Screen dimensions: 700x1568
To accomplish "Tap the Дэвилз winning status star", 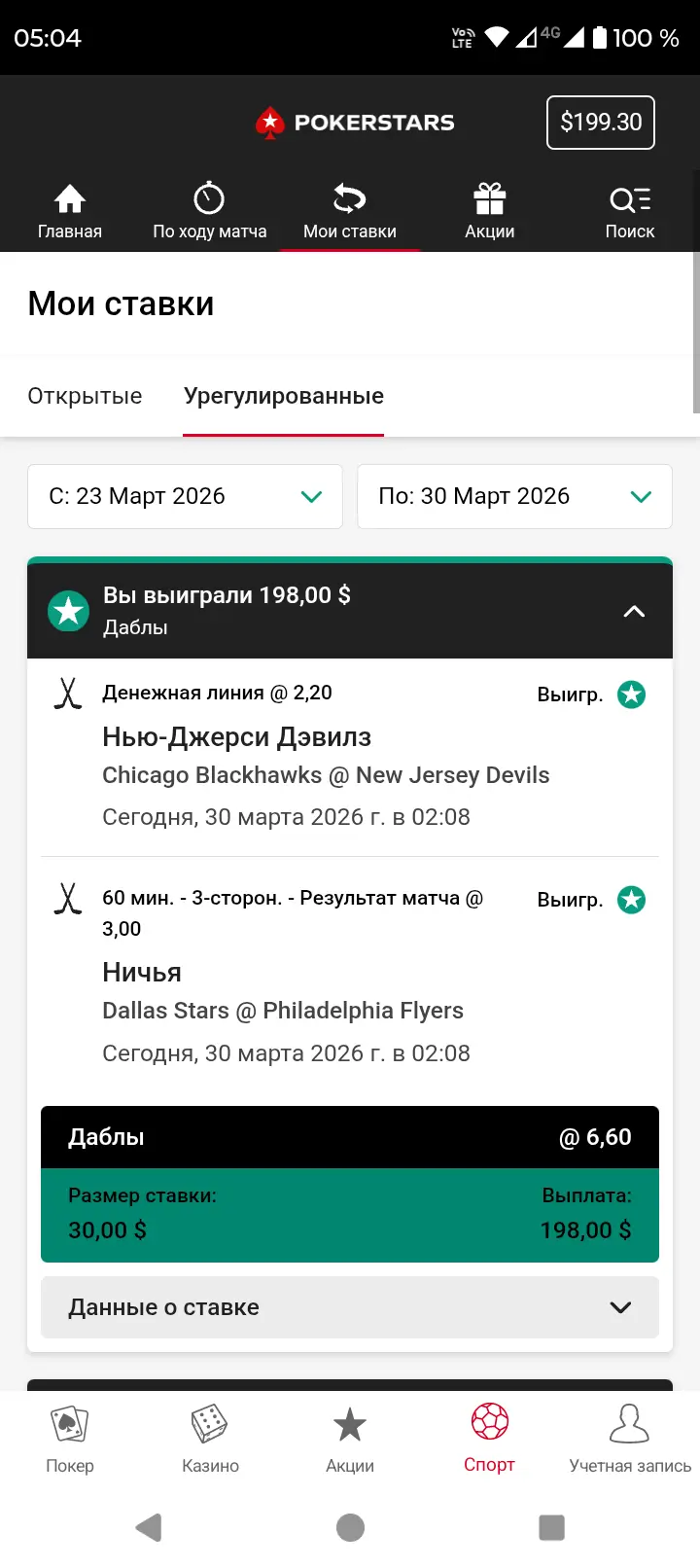I will [x=632, y=695].
